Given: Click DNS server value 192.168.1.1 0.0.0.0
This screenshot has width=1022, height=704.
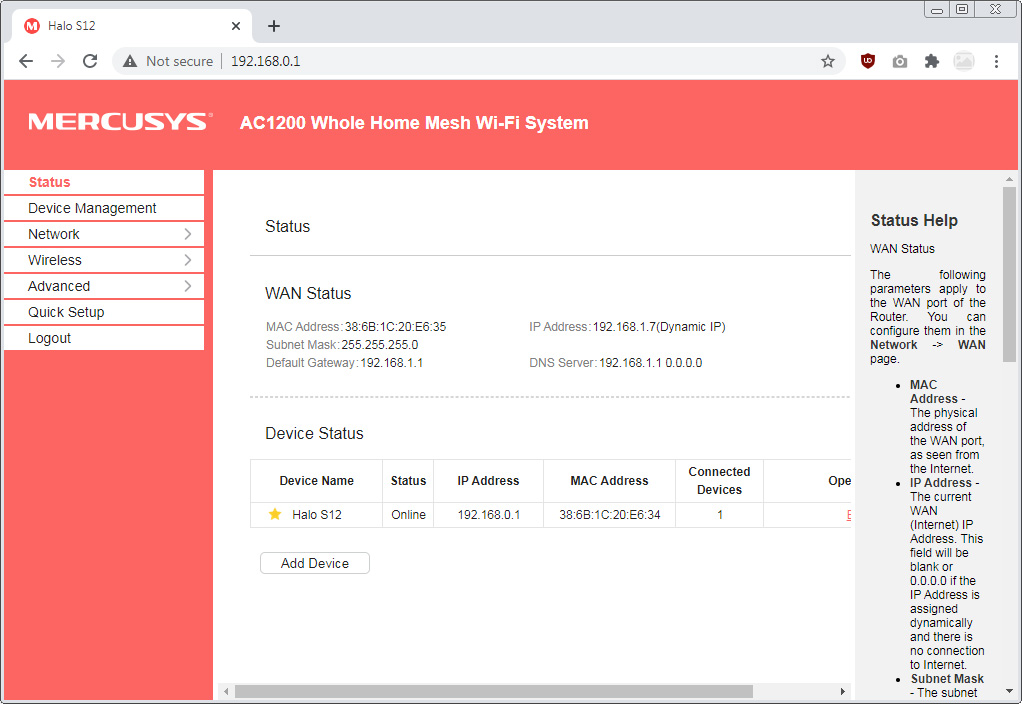Looking at the screenshot, I should 650,363.
